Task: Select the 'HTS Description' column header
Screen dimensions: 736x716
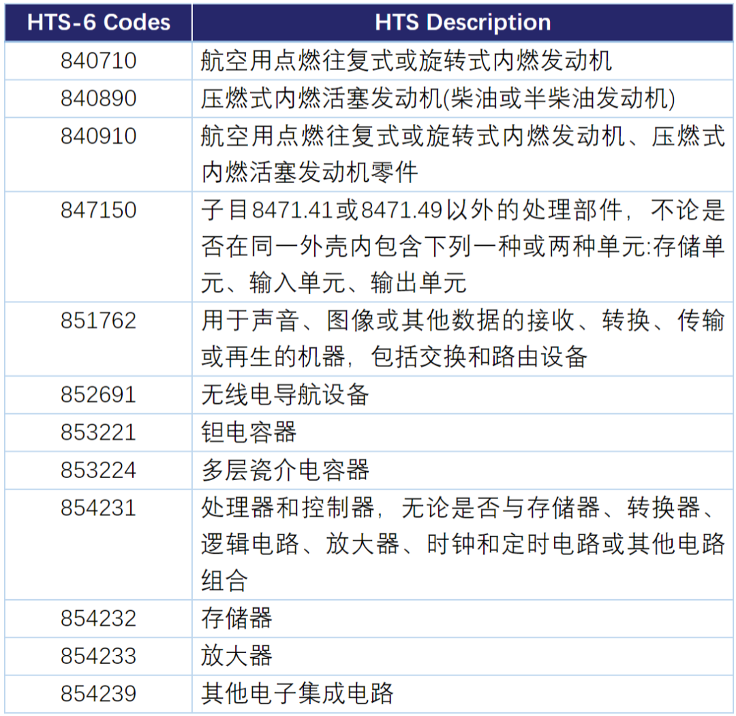Action: coord(463,23)
